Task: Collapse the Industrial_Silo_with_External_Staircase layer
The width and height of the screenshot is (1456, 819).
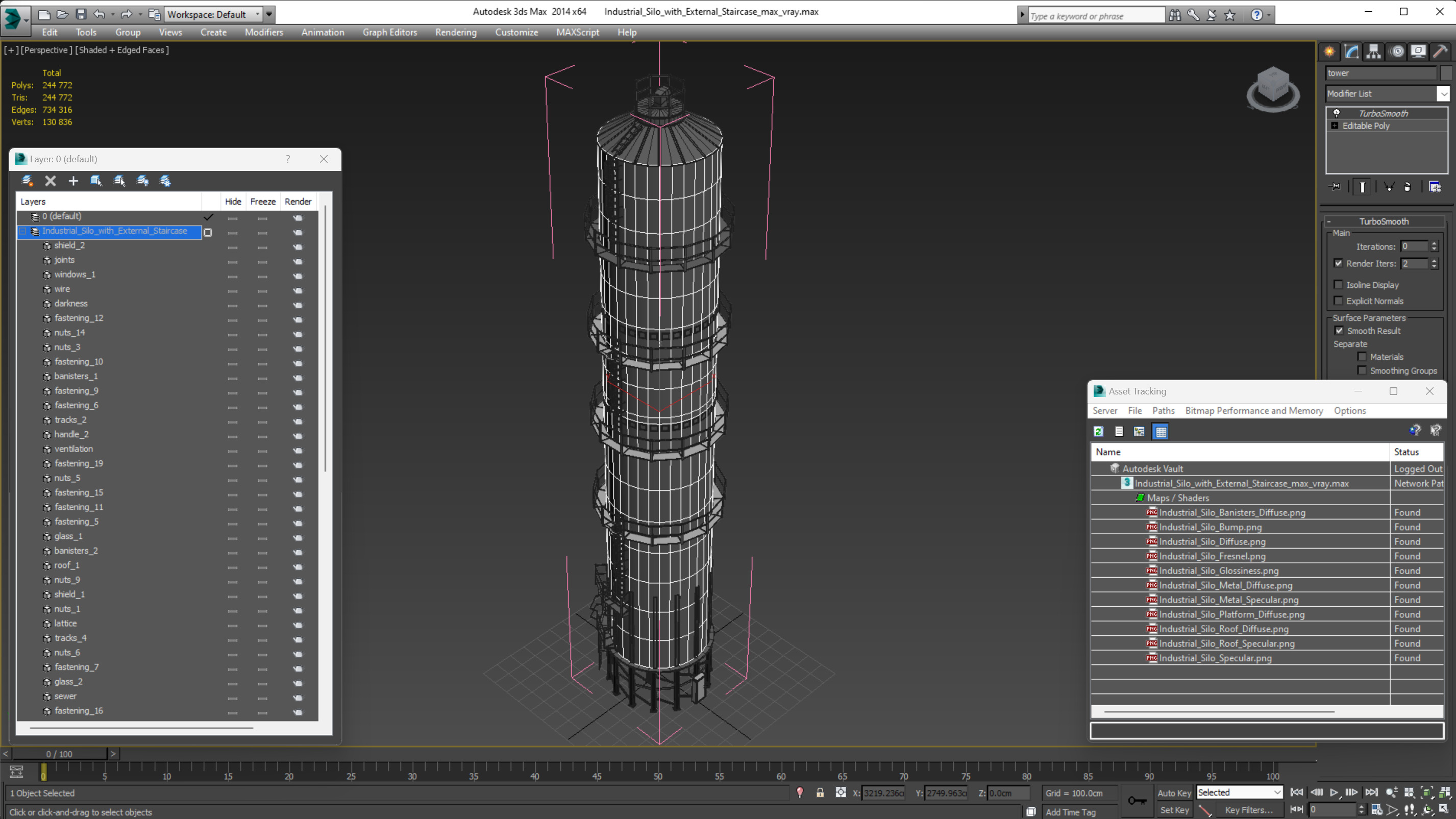Action: 23,231
